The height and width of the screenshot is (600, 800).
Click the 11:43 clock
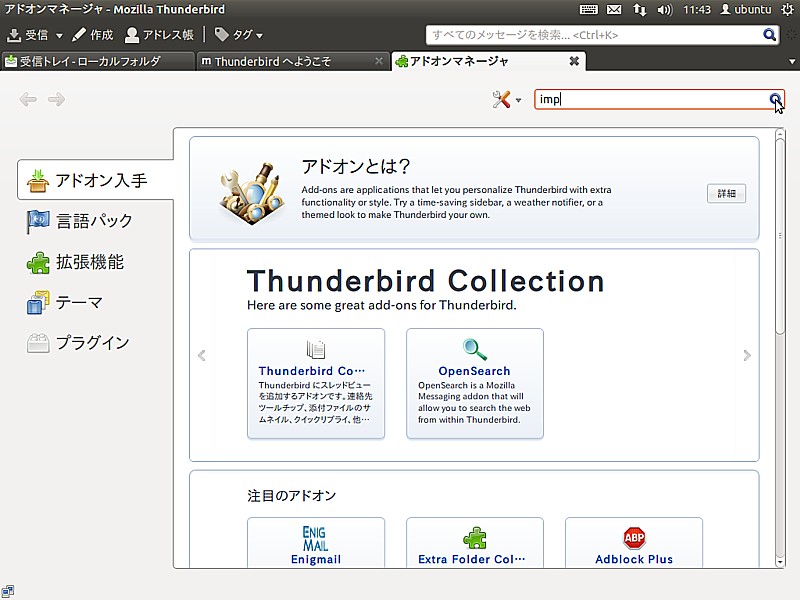point(696,9)
